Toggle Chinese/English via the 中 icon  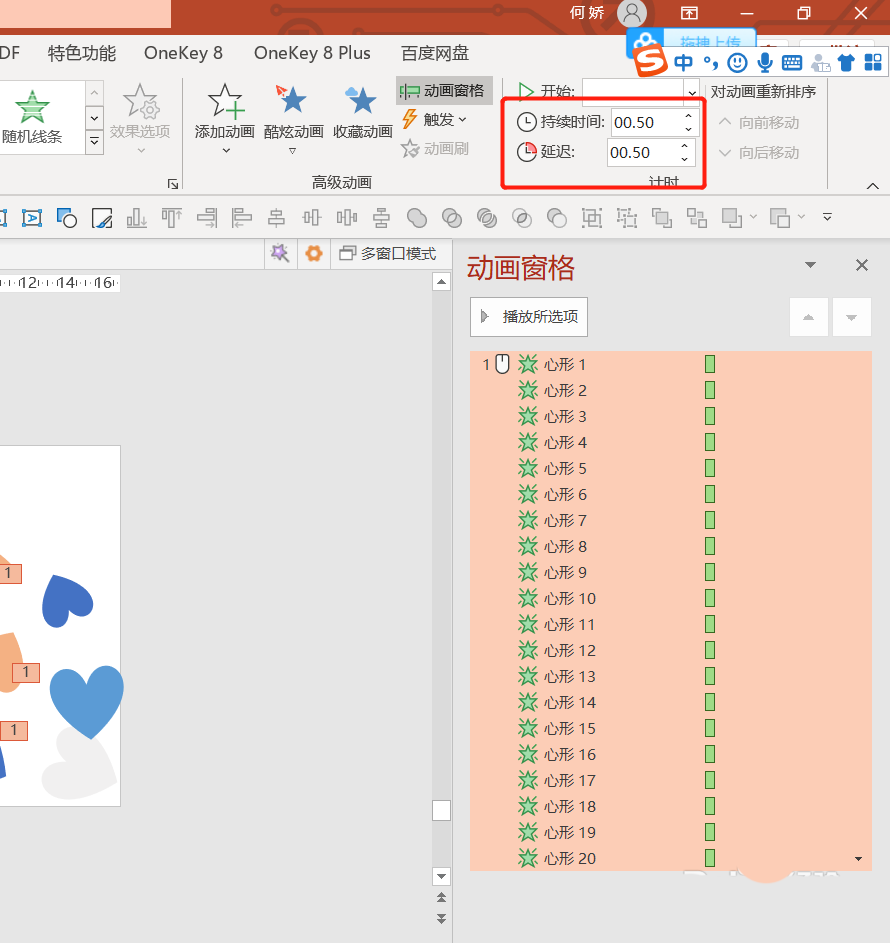coord(682,62)
